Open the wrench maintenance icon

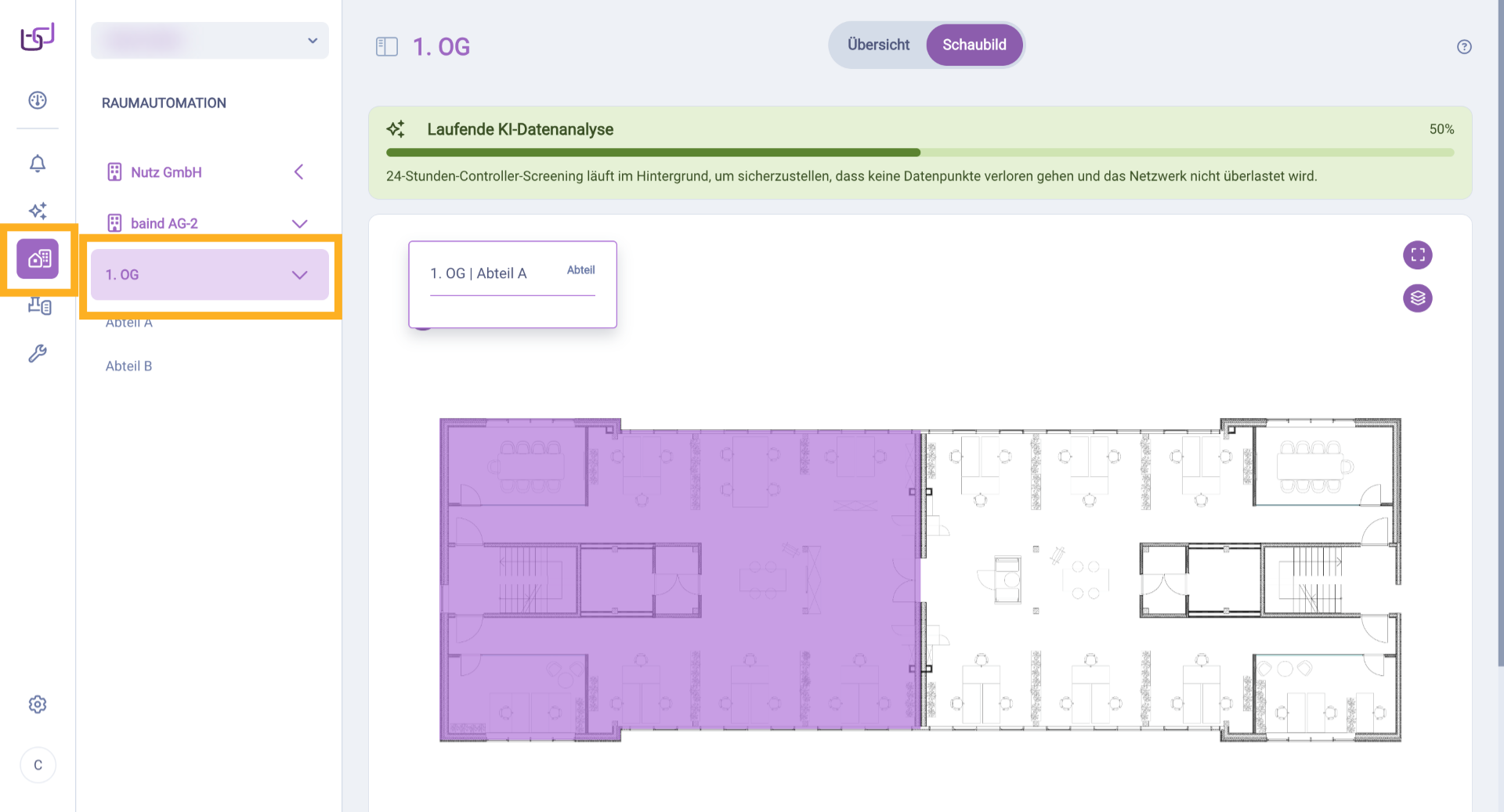tap(38, 354)
